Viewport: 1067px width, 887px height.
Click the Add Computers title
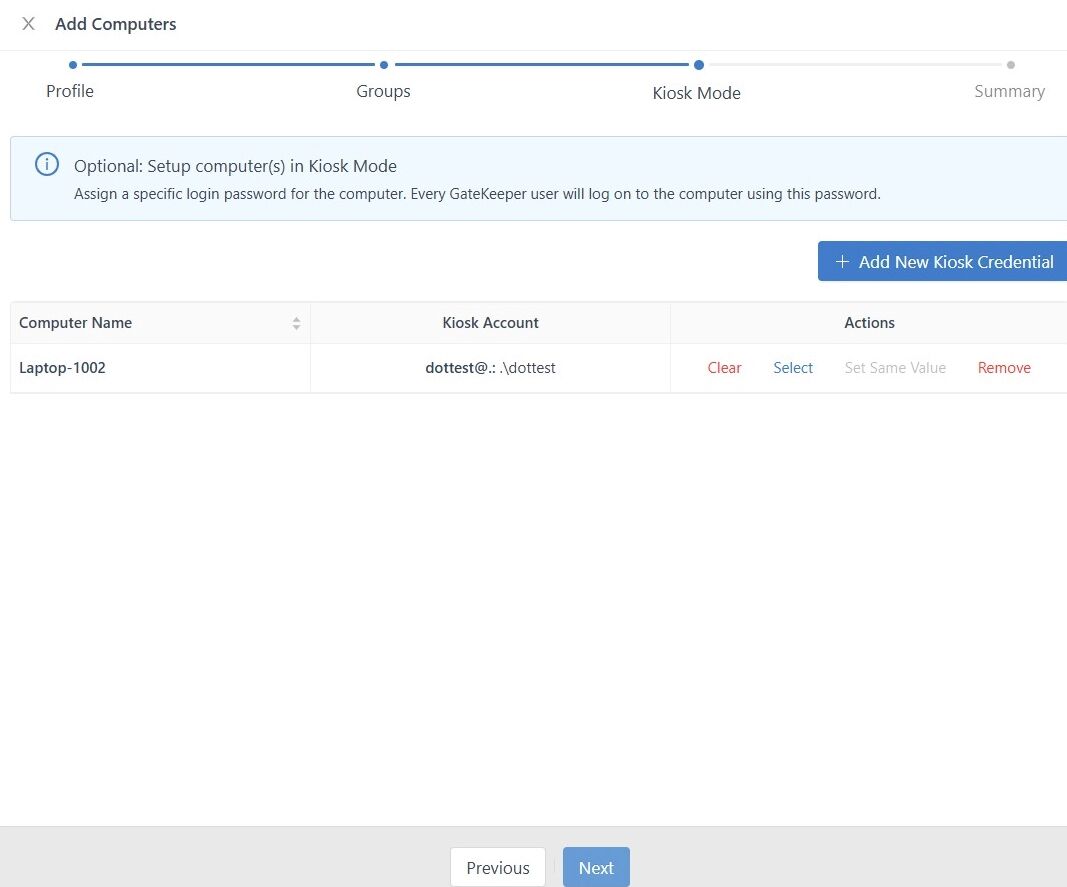116,24
